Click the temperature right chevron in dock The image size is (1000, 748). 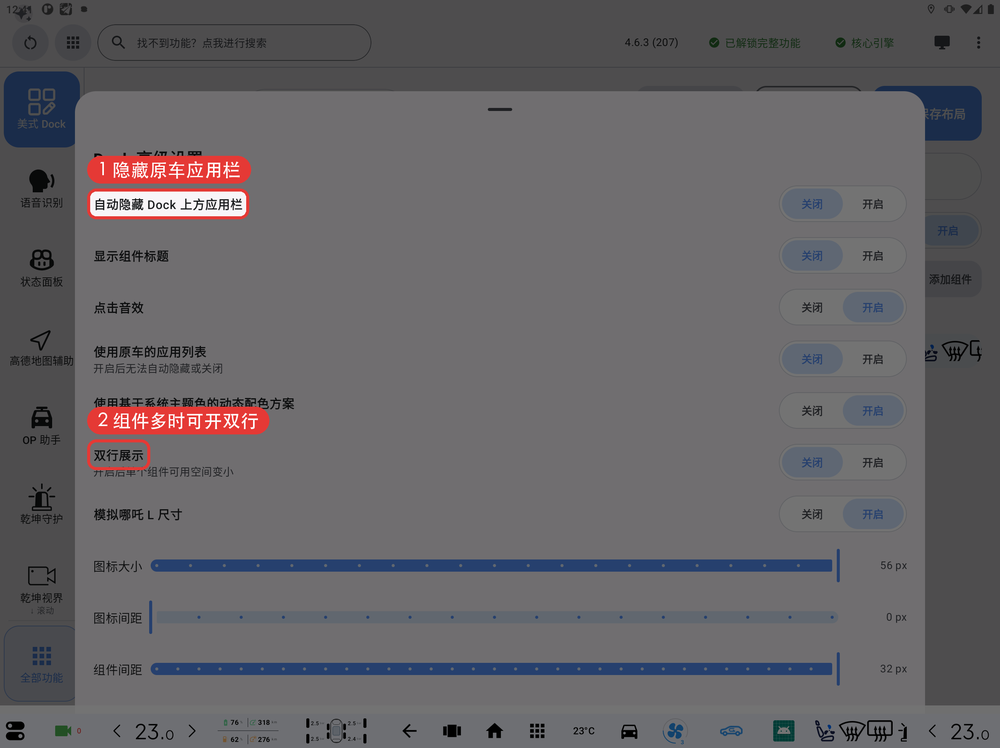point(192,731)
